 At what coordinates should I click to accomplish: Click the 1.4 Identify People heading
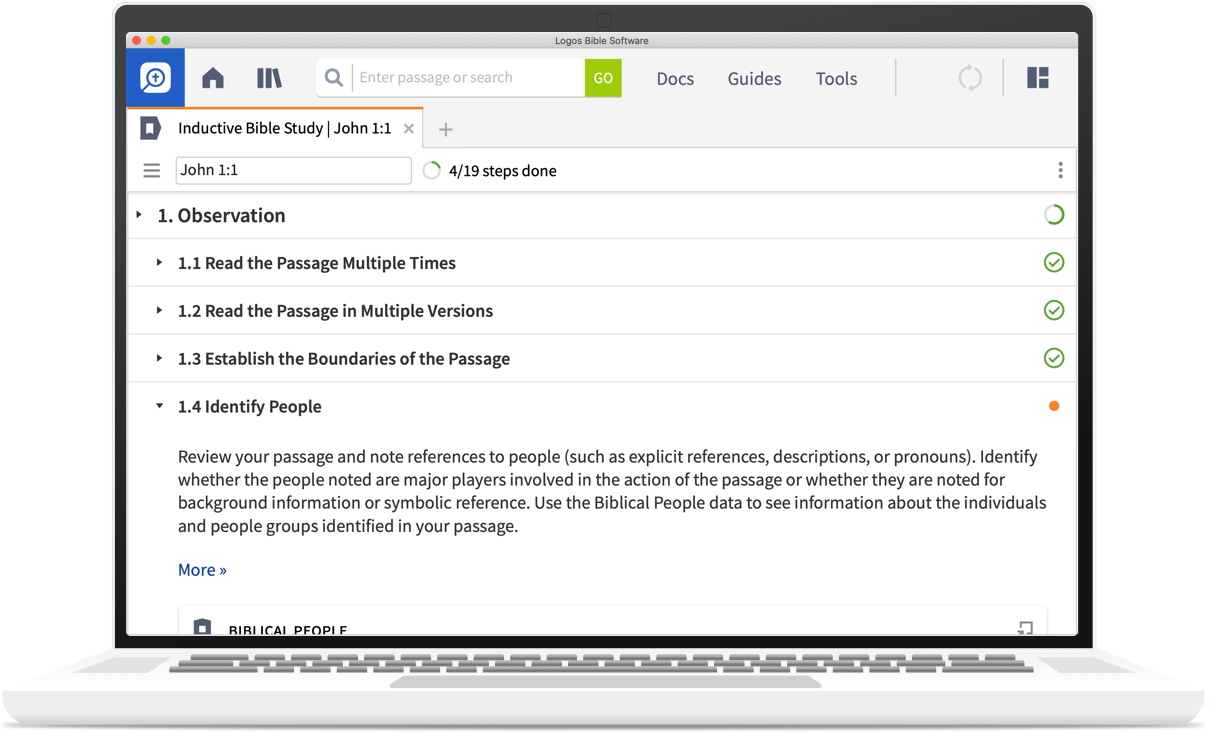point(249,406)
